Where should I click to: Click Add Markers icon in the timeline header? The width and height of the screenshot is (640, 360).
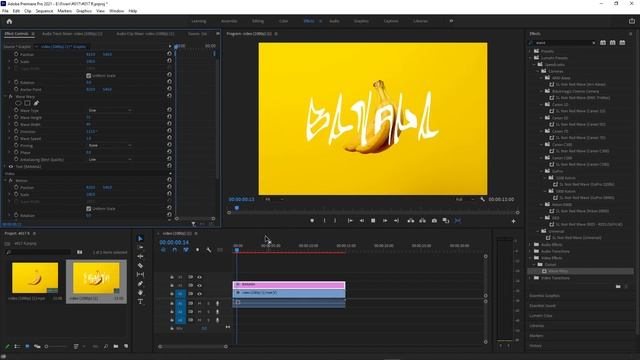(x=197, y=250)
